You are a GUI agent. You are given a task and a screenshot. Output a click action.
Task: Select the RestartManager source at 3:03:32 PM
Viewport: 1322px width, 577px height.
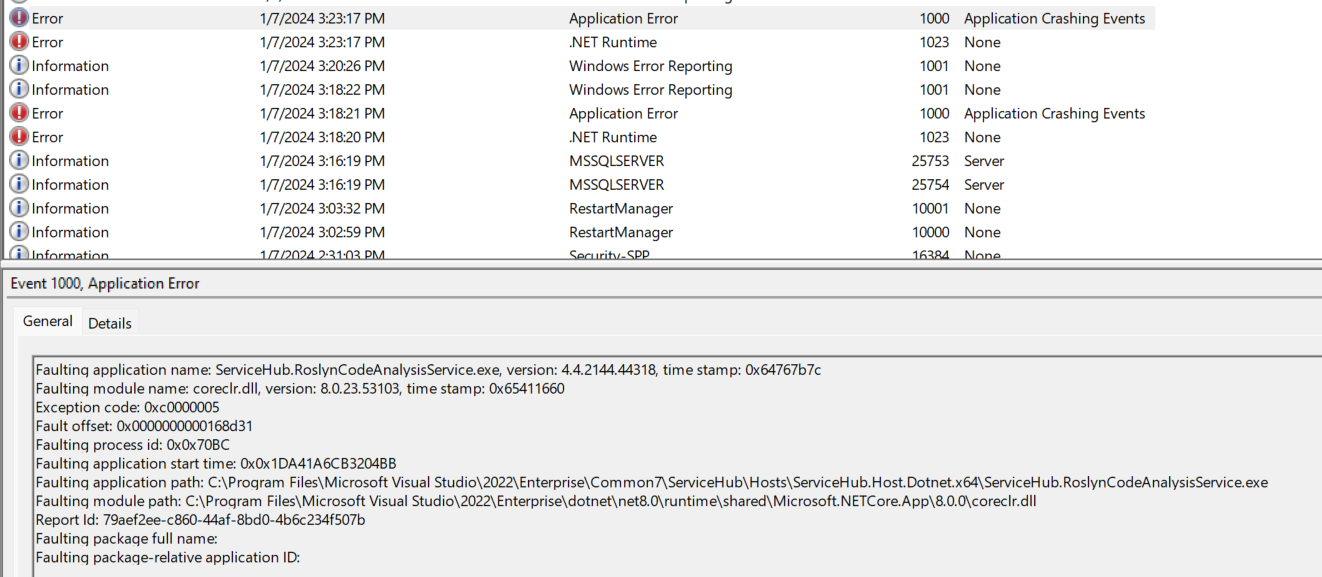pyautogui.click(x=621, y=208)
